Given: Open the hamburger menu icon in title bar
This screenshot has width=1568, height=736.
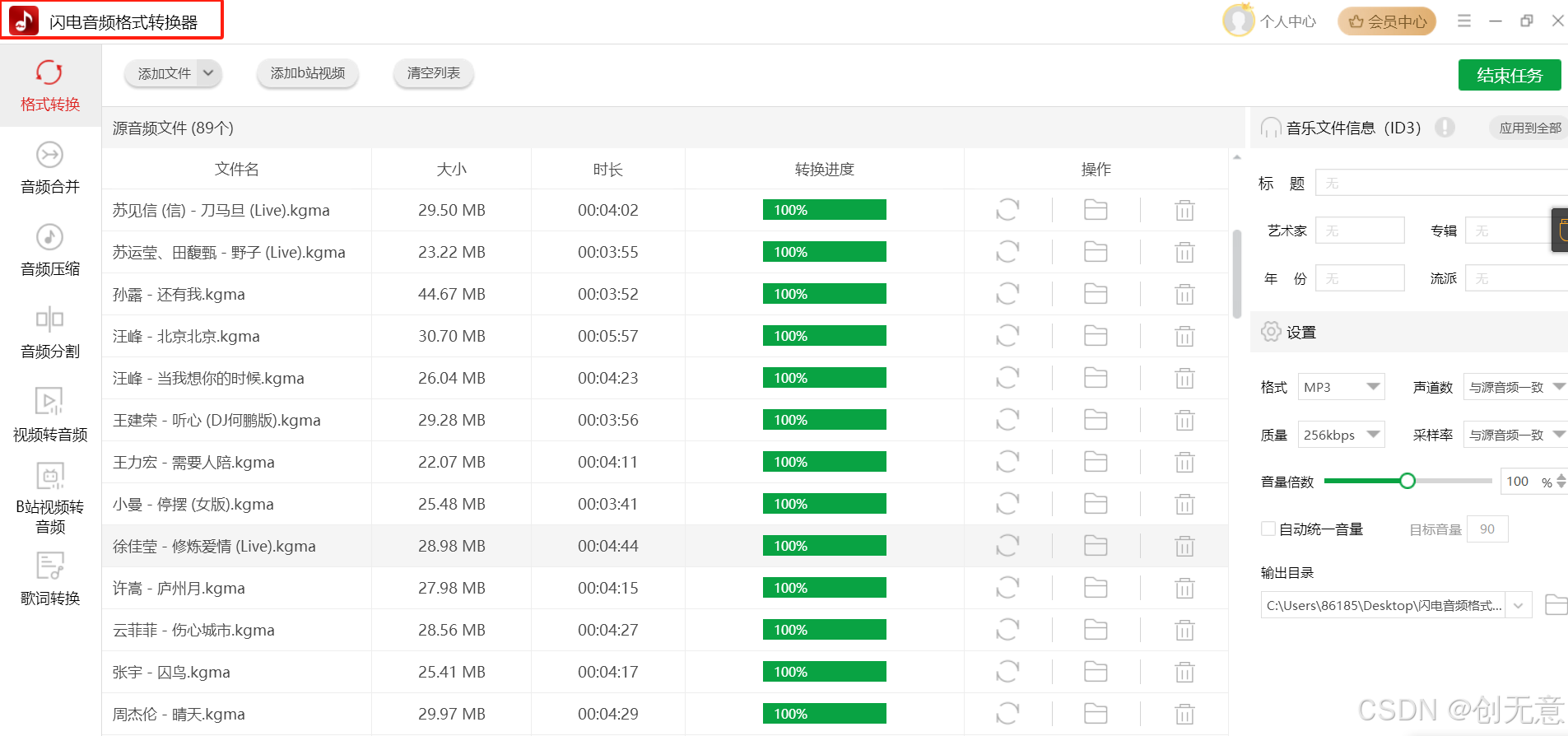Looking at the screenshot, I should pyautogui.click(x=1464, y=21).
